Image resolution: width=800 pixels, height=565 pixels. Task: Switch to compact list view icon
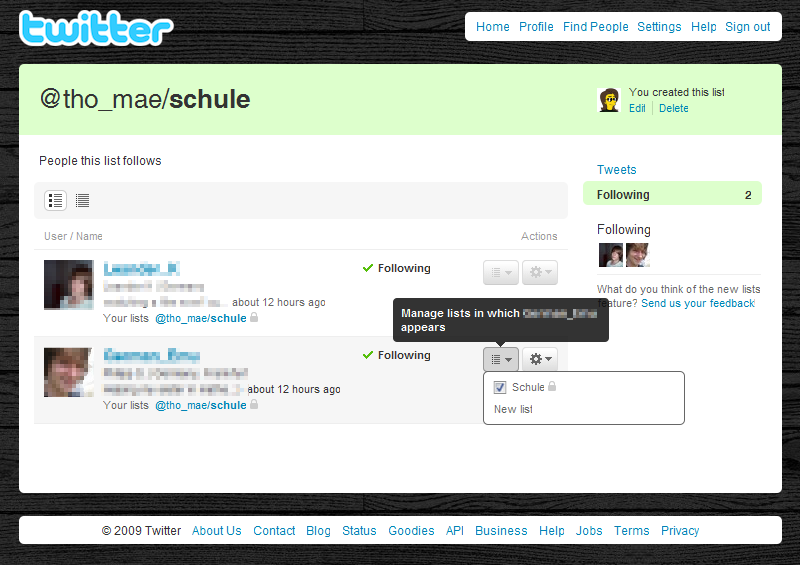pyautogui.click(x=82, y=200)
